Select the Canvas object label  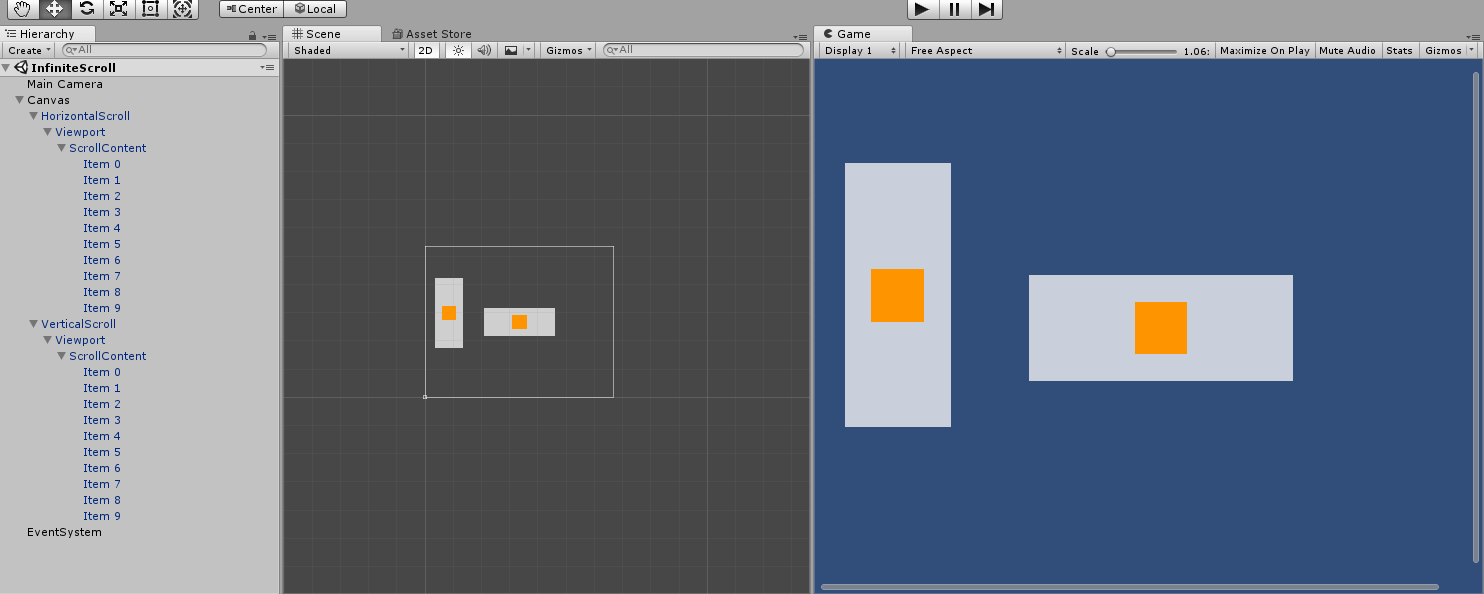(48, 100)
